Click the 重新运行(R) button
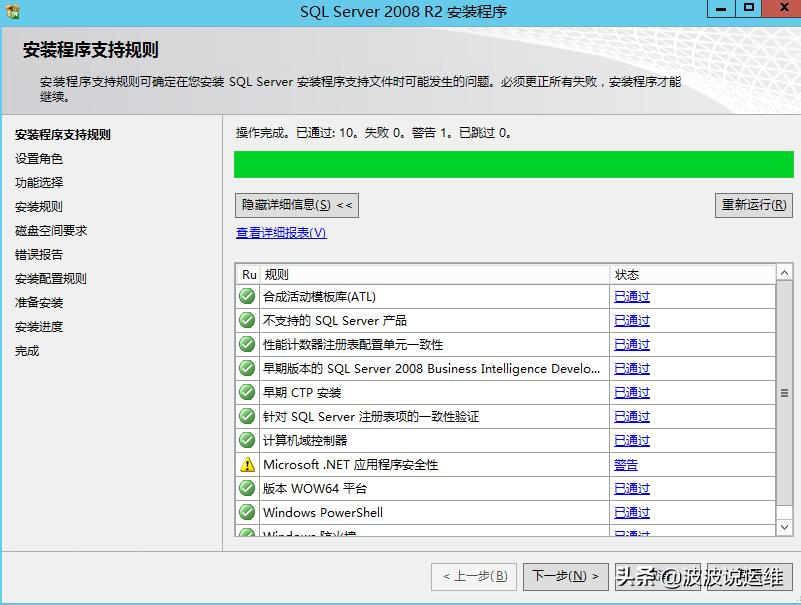Screen dimensions: 801x605 pos(753,205)
